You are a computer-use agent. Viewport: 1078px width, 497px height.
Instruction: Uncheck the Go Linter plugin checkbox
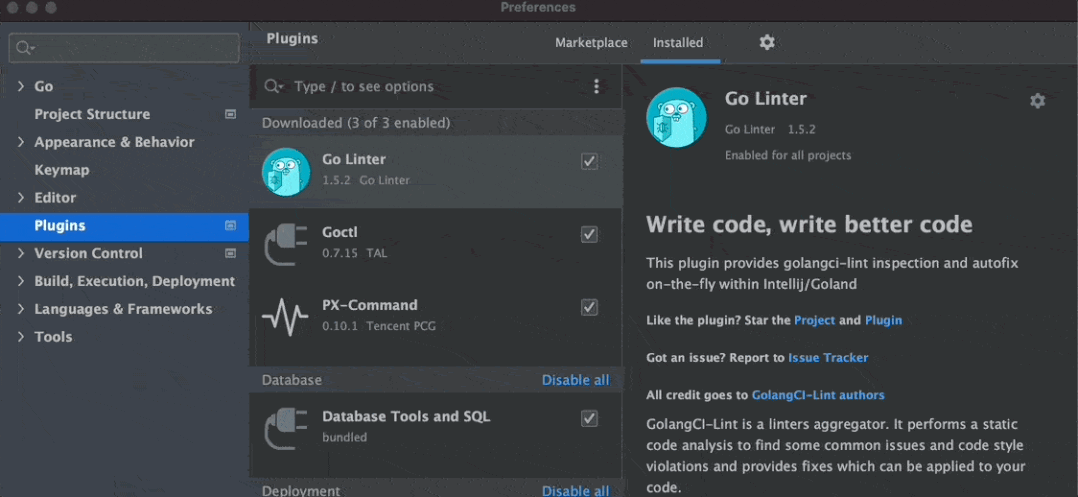point(589,162)
